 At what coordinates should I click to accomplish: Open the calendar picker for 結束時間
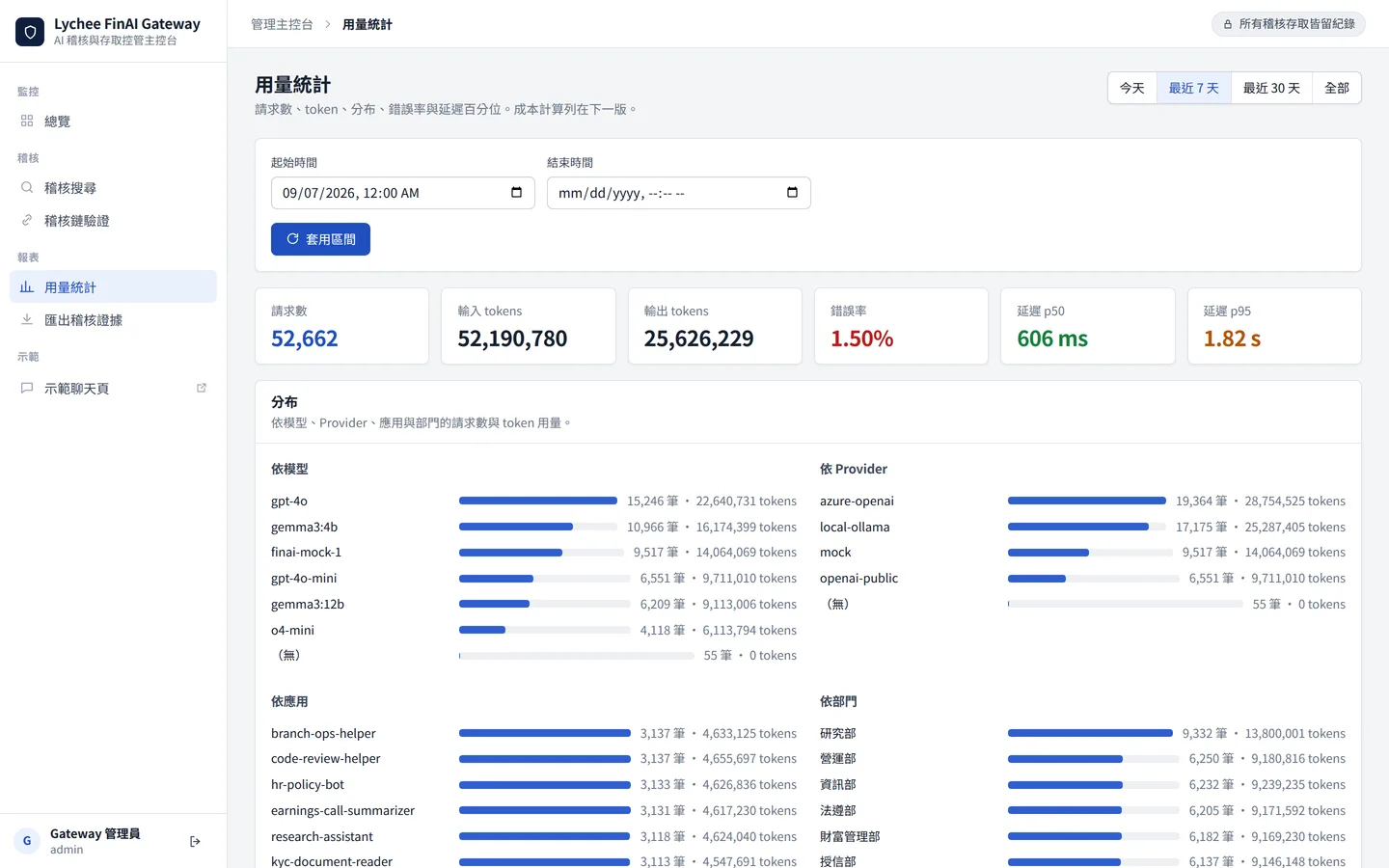(792, 193)
